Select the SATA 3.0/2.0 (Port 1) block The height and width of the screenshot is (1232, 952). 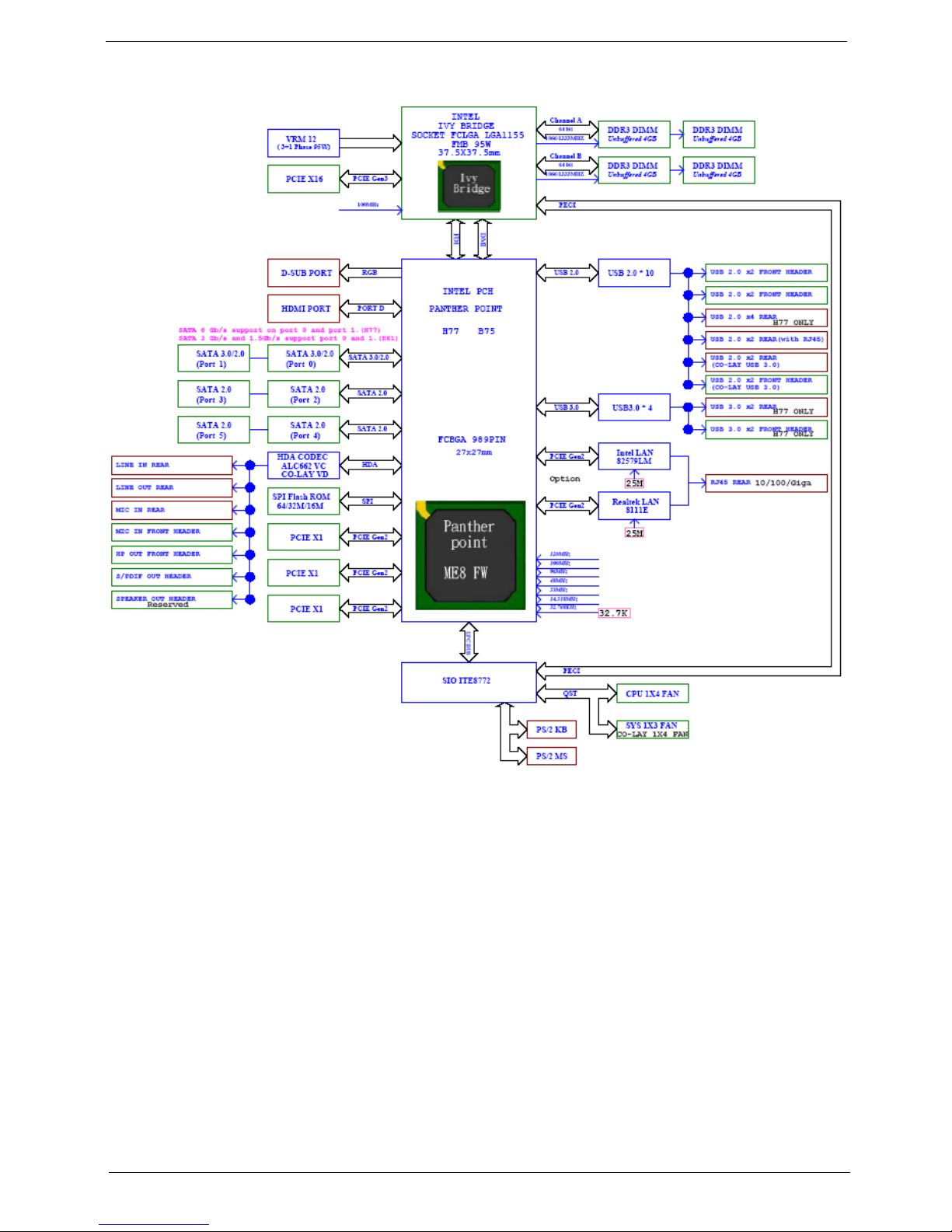tap(213, 358)
